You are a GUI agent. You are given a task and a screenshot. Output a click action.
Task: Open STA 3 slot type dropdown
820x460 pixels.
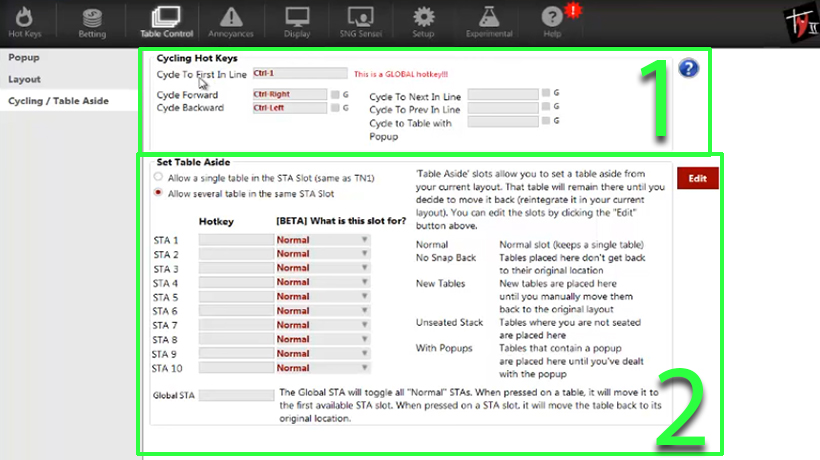[323, 268]
